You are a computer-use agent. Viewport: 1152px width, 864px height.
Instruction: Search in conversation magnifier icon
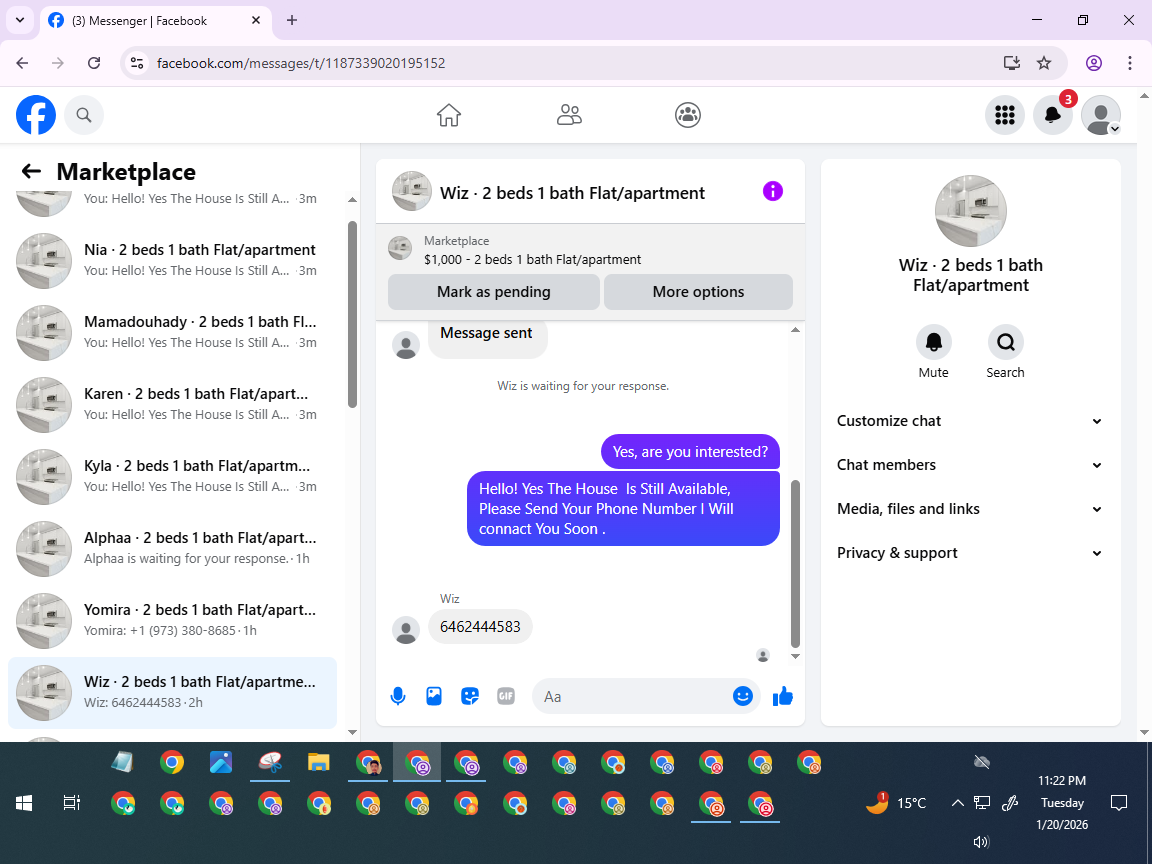tap(1005, 342)
